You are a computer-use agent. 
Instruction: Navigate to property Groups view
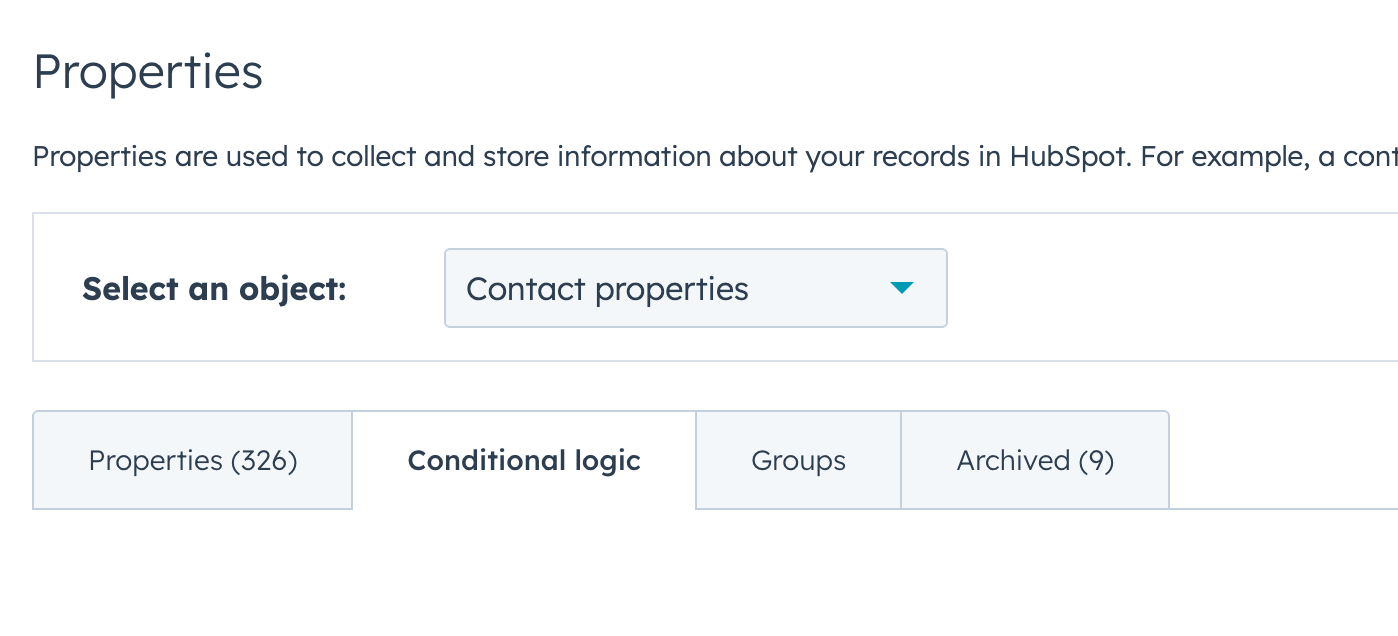point(797,460)
